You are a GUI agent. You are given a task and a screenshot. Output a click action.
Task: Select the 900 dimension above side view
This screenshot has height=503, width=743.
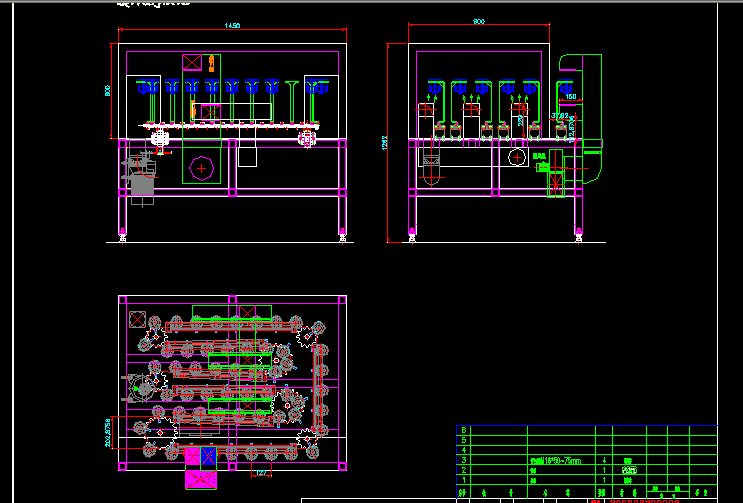(x=479, y=22)
